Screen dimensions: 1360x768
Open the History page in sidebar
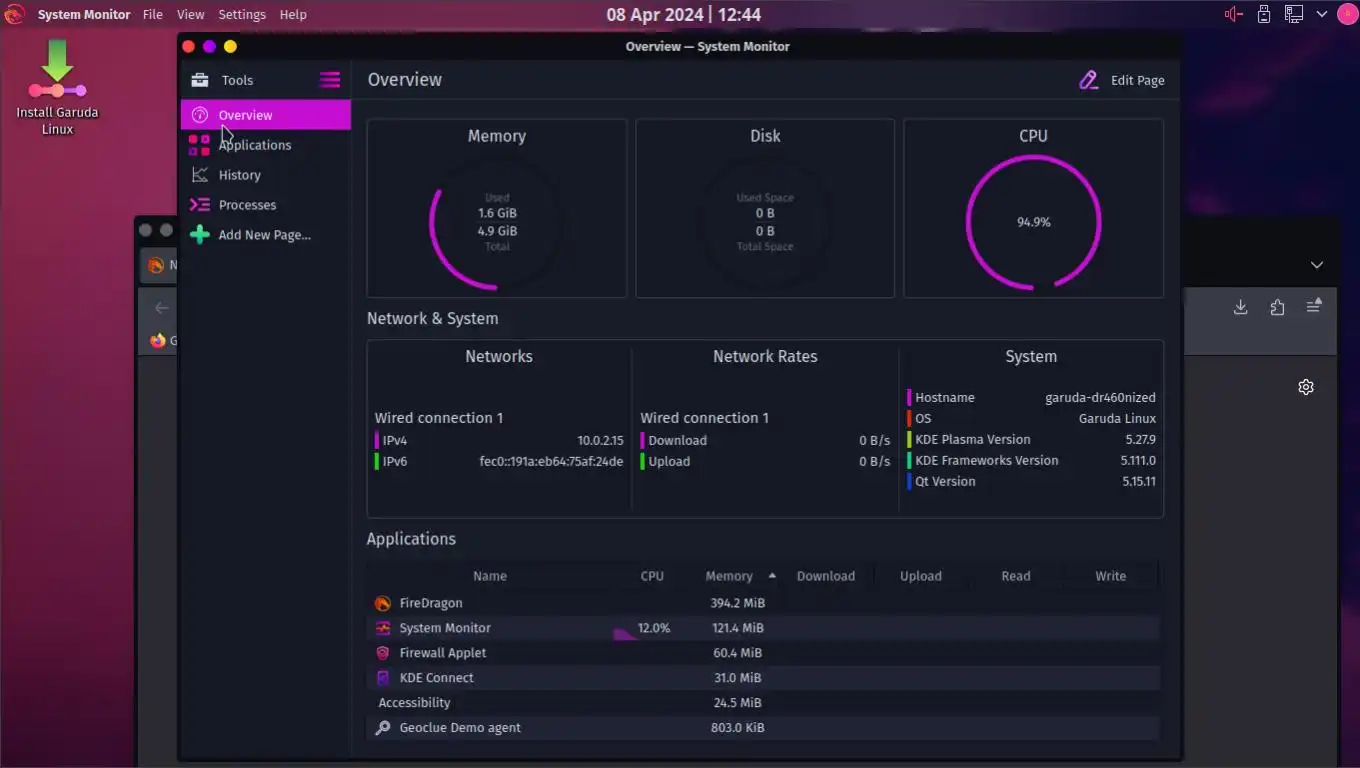click(x=266, y=175)
